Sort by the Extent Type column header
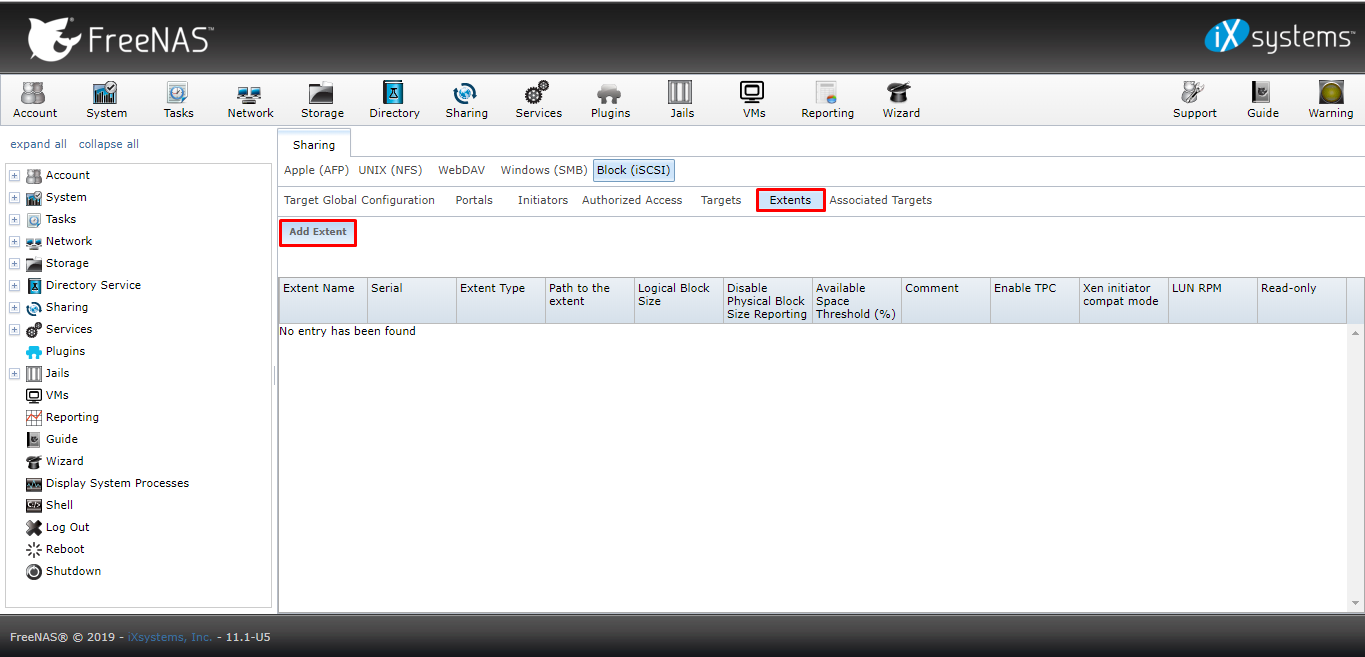This screenshot has height=657, width=1365. pyautogui.click(x=501, y=300)
